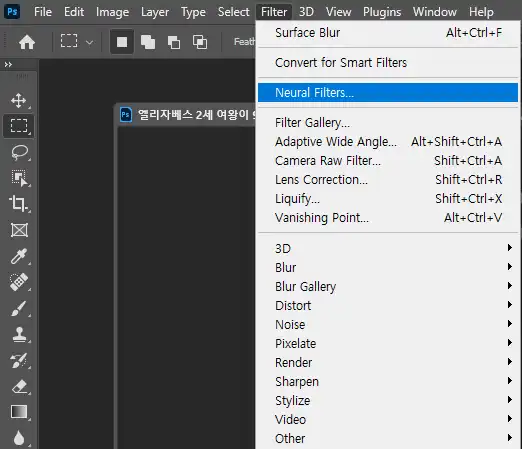Select the Brush tool
The width and height of the screenshot is (522, 449).
pyautogui.click(x=19, y=308)
